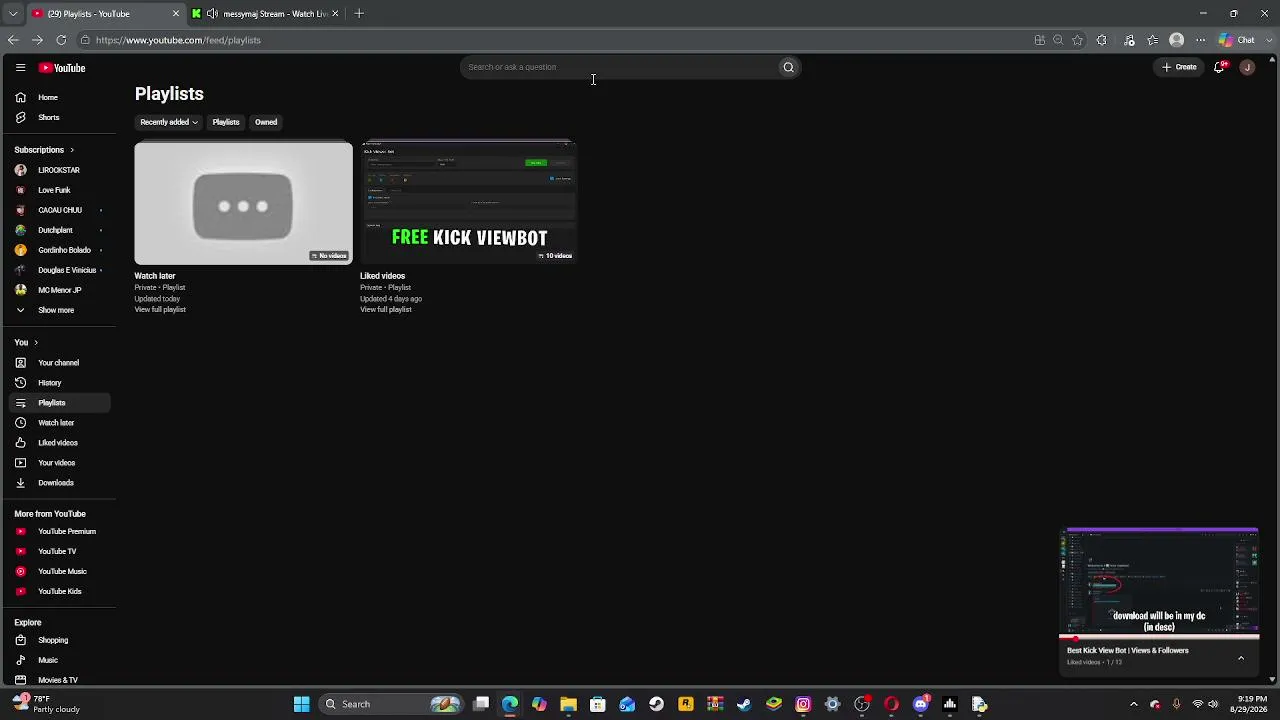Click the browser address bar URL
This screenshot has height=720, width=1280.
[178, 40]
